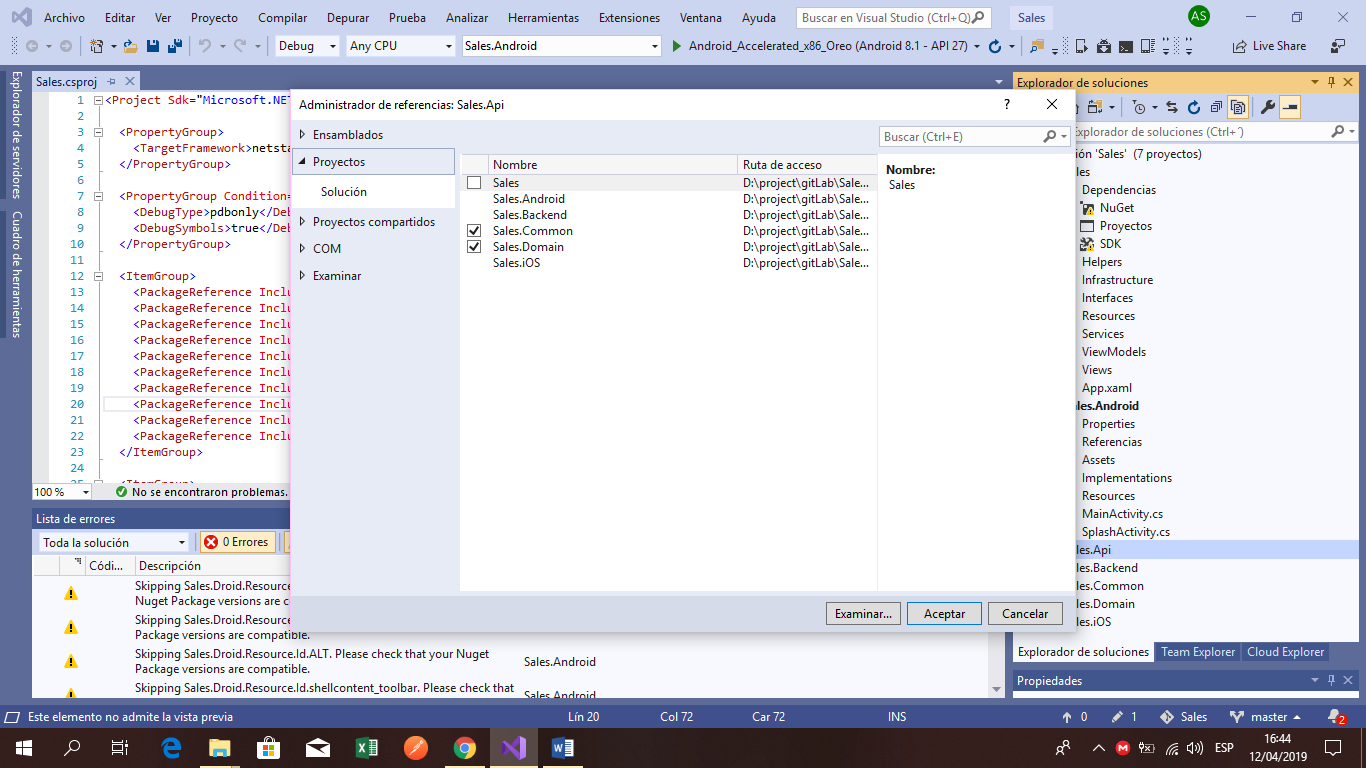The image size is (1366, 768).
Task: Click the feedback icon near Live Share
Action: coord(1337,46)
